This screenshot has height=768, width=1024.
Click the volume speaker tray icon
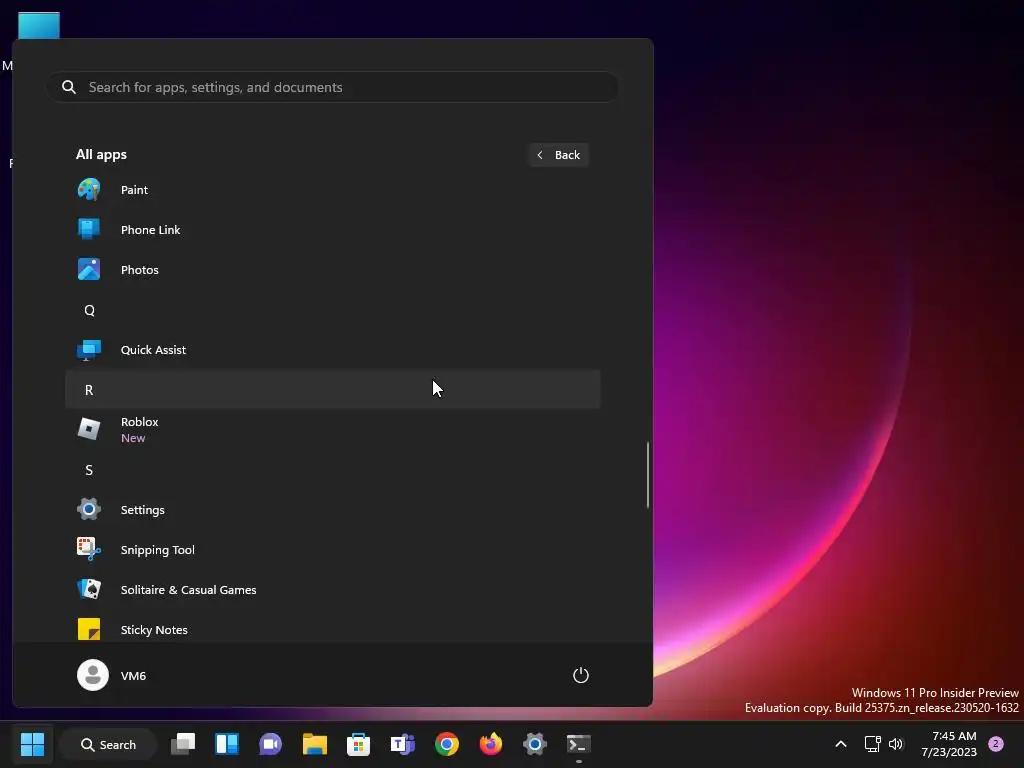896,744
